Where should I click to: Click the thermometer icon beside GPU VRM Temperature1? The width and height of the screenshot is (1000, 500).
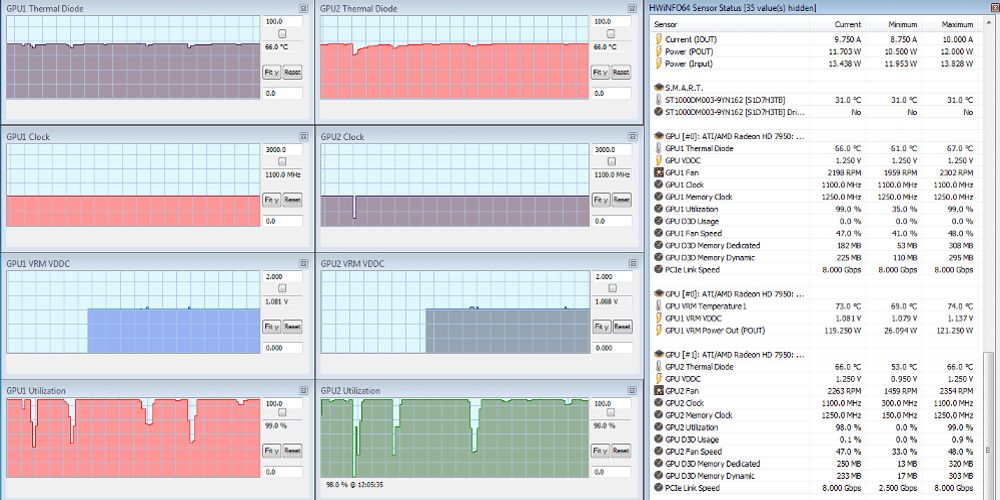[x=659, y=306]
